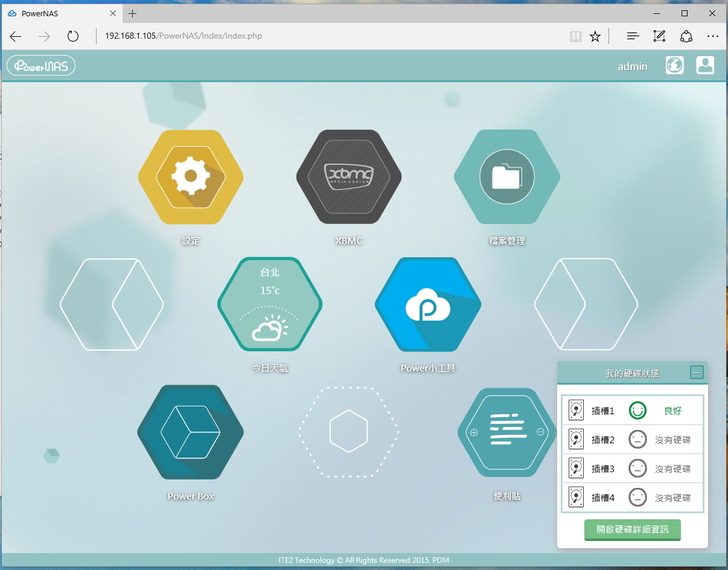Open Power小工具 cloud tools
Viewport: 728px width, 570px height.
[x=428, y=305]
